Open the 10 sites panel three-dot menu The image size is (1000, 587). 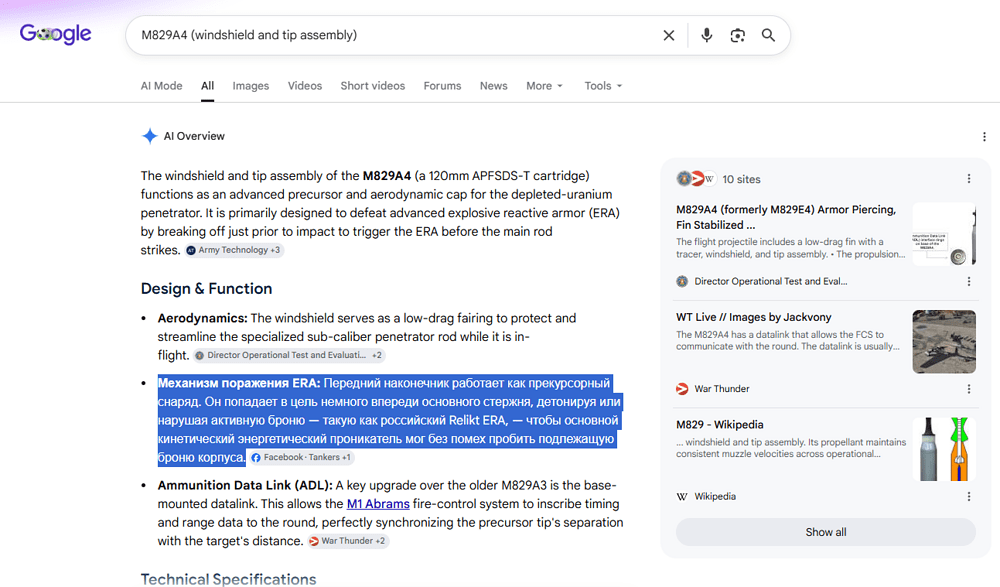coord(969,179)
